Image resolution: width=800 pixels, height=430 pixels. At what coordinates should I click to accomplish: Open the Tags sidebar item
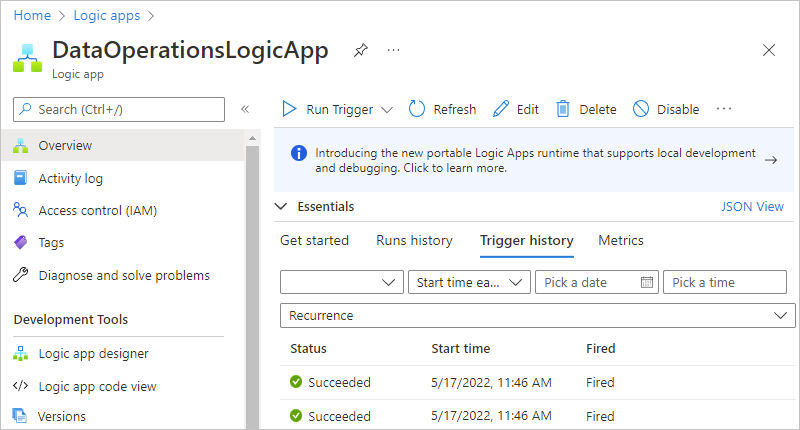(51, 242)
